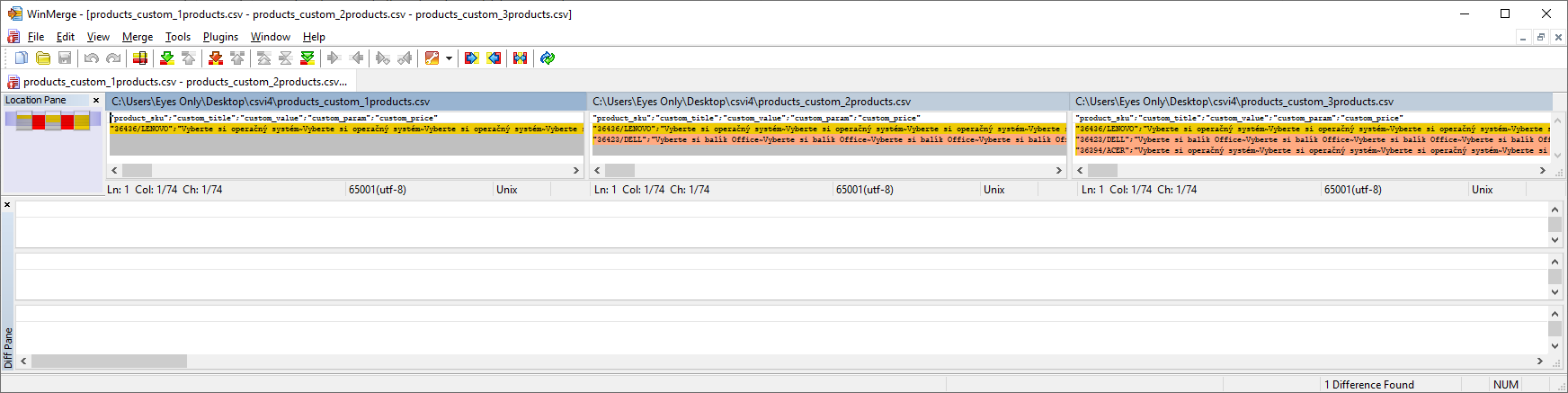Screen dimensions: 1568x393
Task: Close the Diff Pane
Action: 7,205
